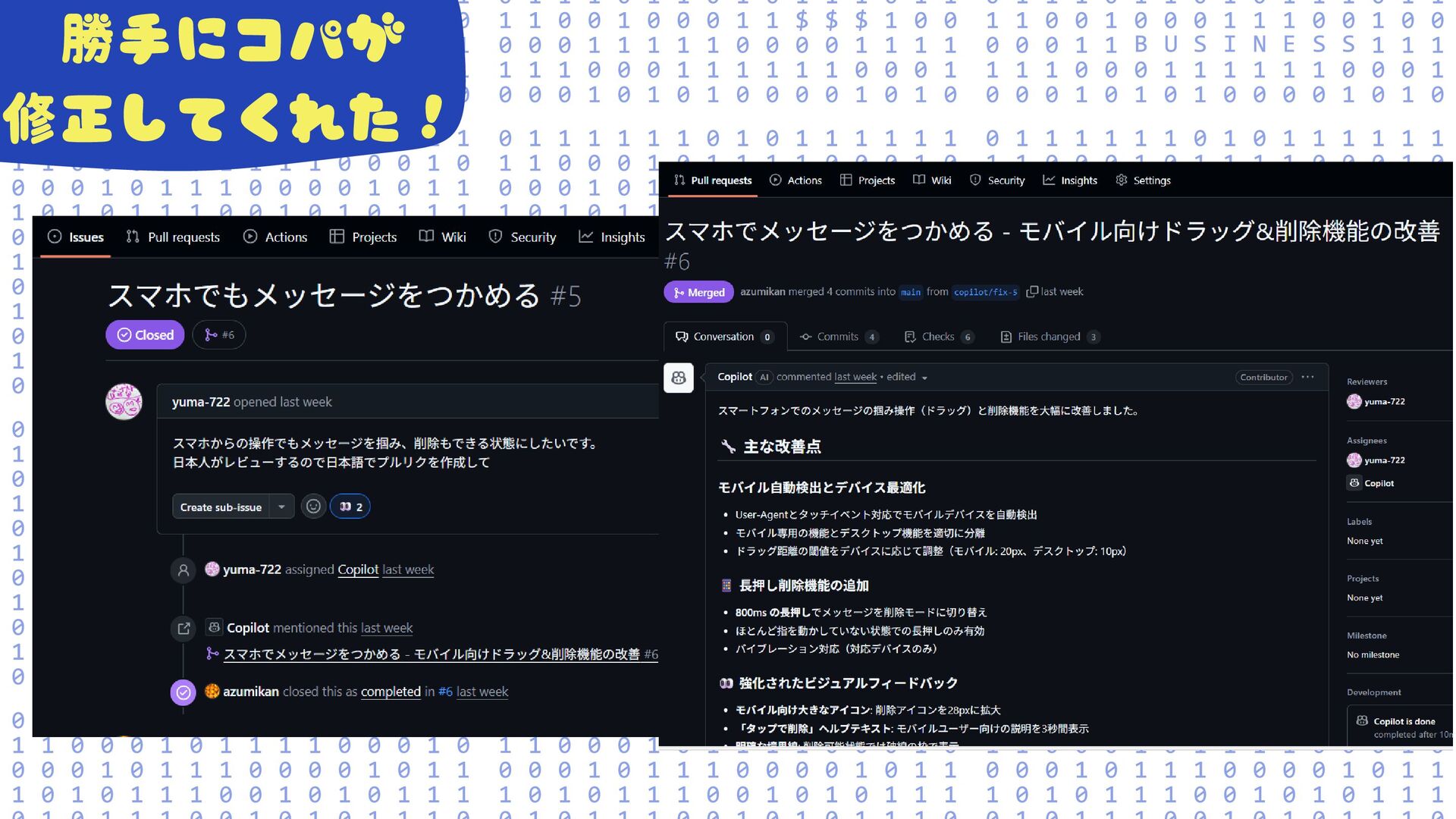Click the Reviewers sidebar heading
This screenshot has width=1456, height=819.
tap(1367, 381)
